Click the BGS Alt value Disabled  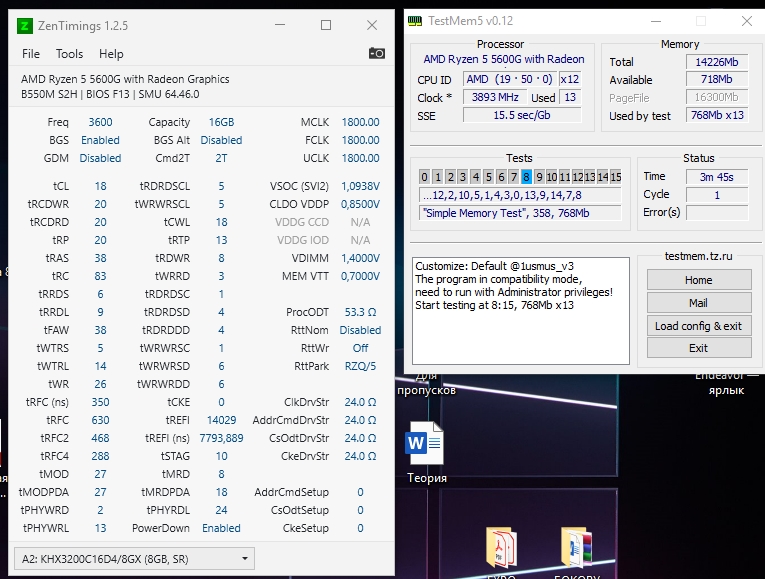[221, 140]
